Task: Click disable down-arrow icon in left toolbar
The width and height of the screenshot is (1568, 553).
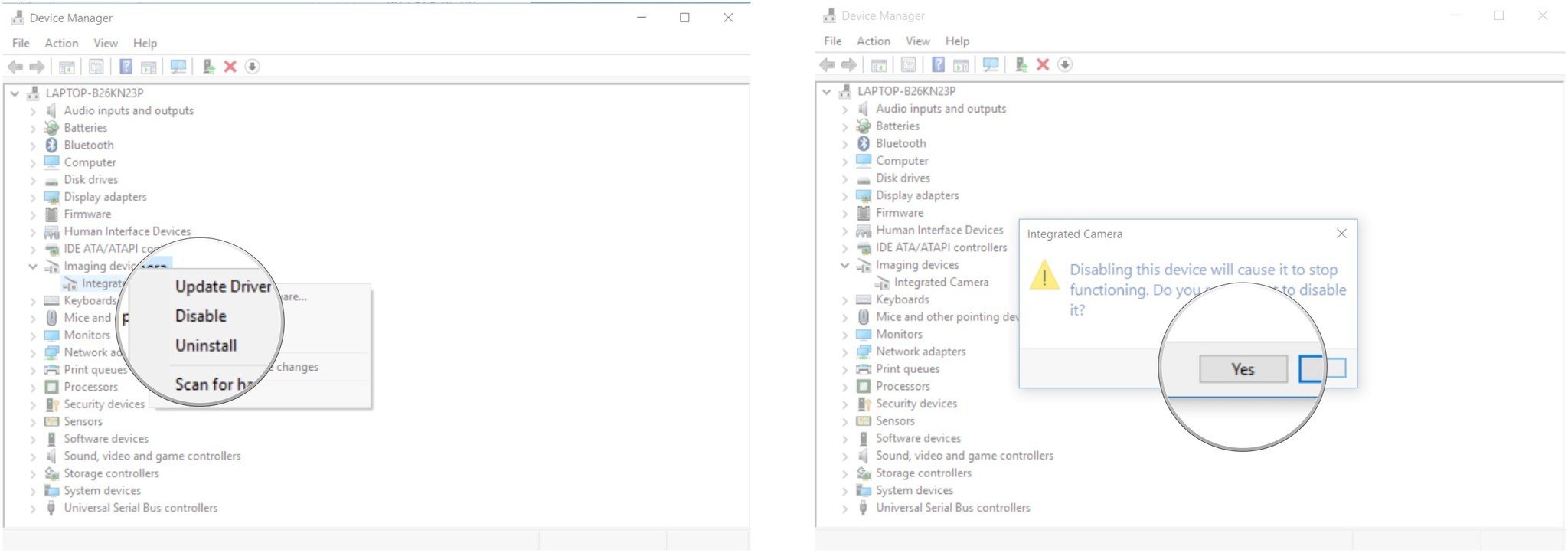Action: point(252,67)
